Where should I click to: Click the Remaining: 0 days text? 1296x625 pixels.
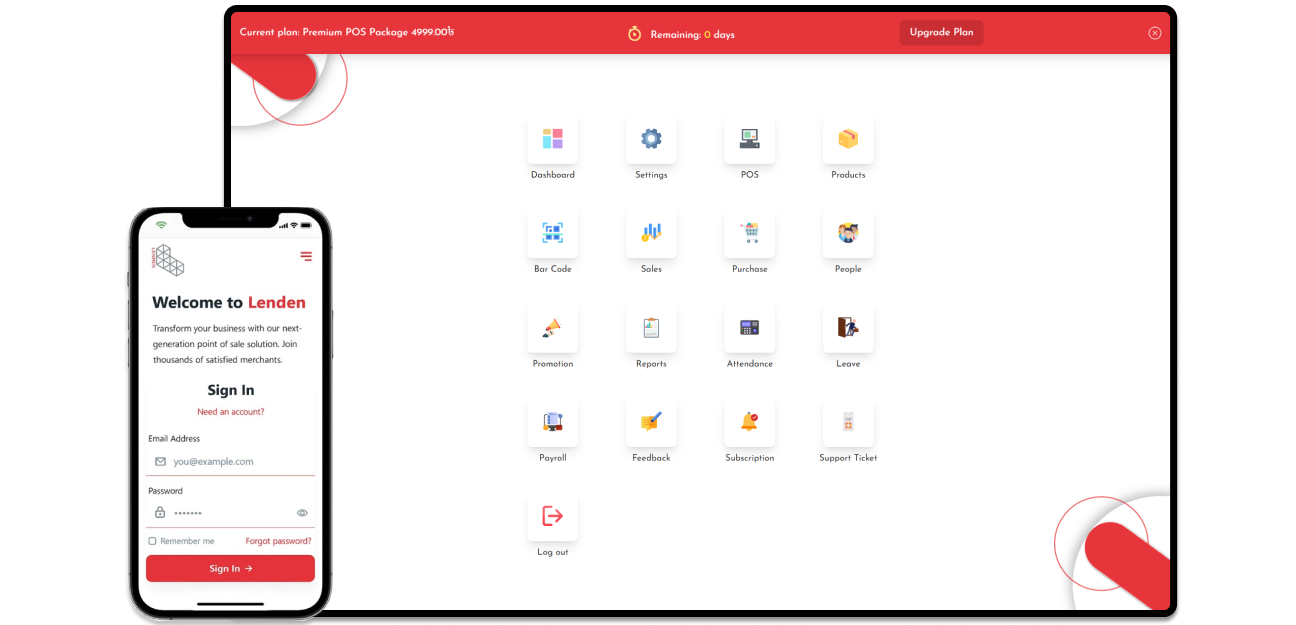click(693, 35)
